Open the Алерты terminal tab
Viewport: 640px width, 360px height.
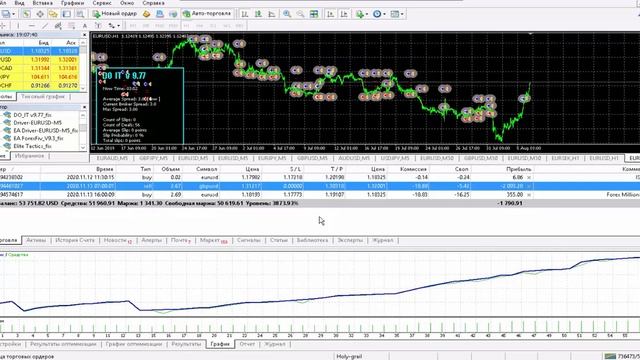pyautogui.click(x=151, y=240)
